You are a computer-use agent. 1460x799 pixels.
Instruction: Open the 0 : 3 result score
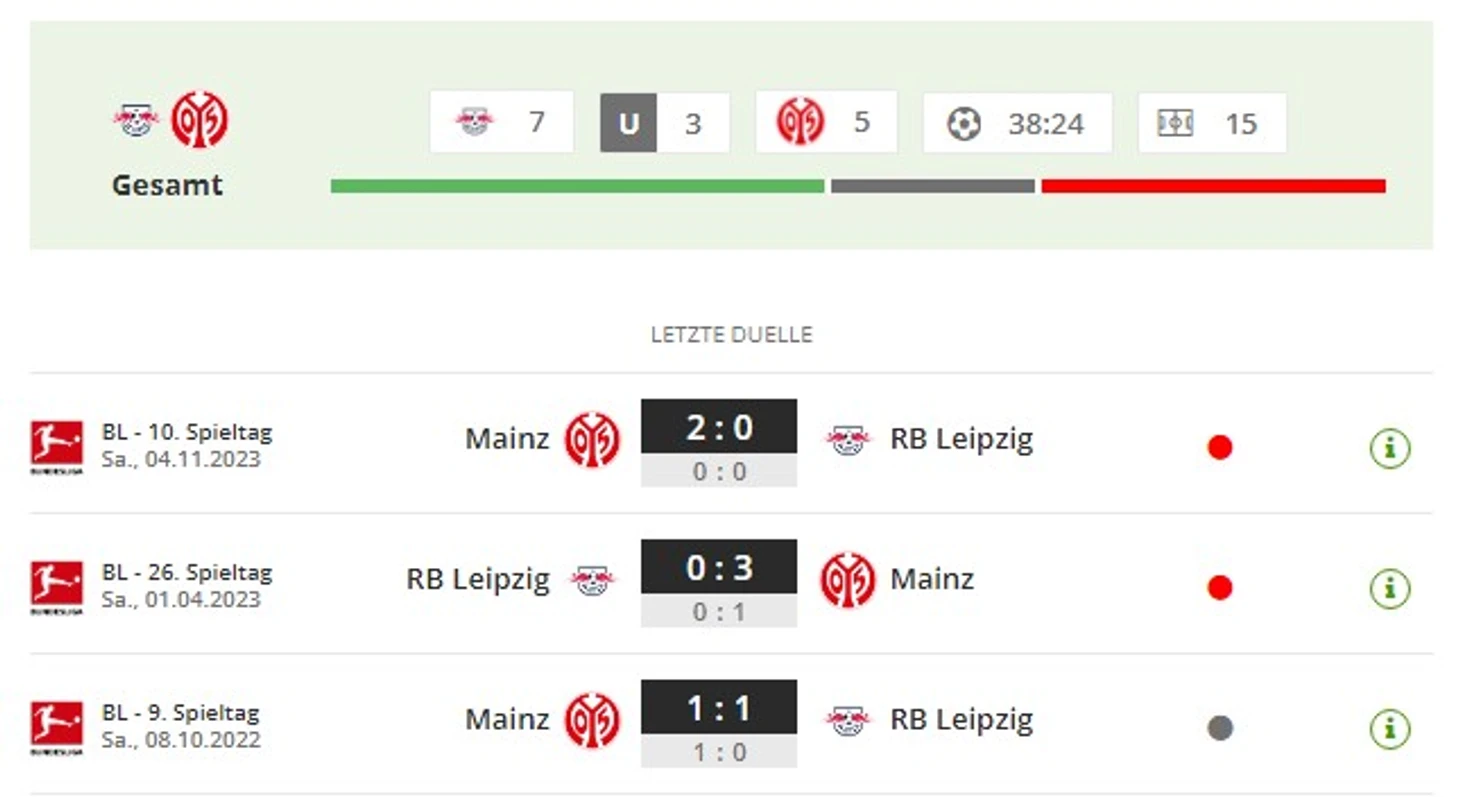719,568
